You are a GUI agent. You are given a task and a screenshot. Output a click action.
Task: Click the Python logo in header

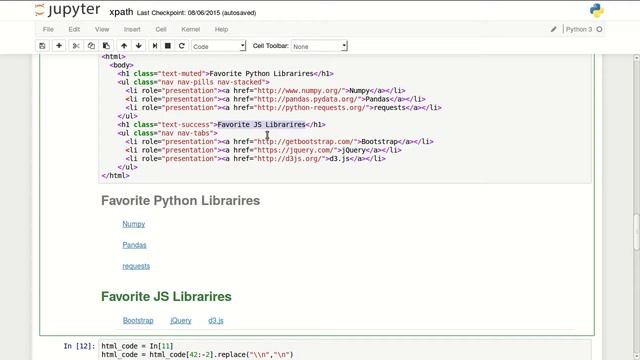(596, 11)
